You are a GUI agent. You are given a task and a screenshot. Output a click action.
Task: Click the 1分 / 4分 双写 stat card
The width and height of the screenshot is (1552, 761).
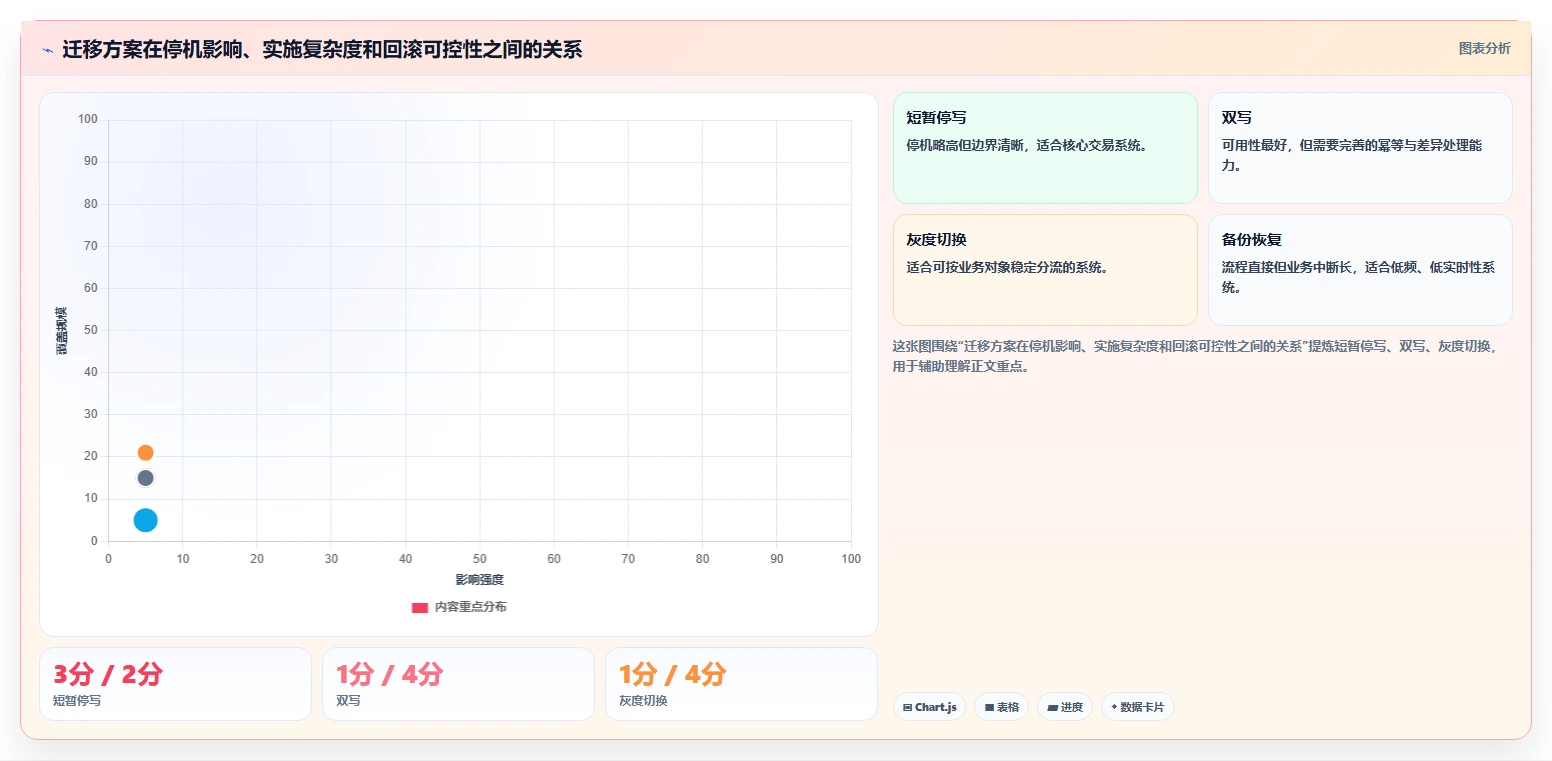458,684
